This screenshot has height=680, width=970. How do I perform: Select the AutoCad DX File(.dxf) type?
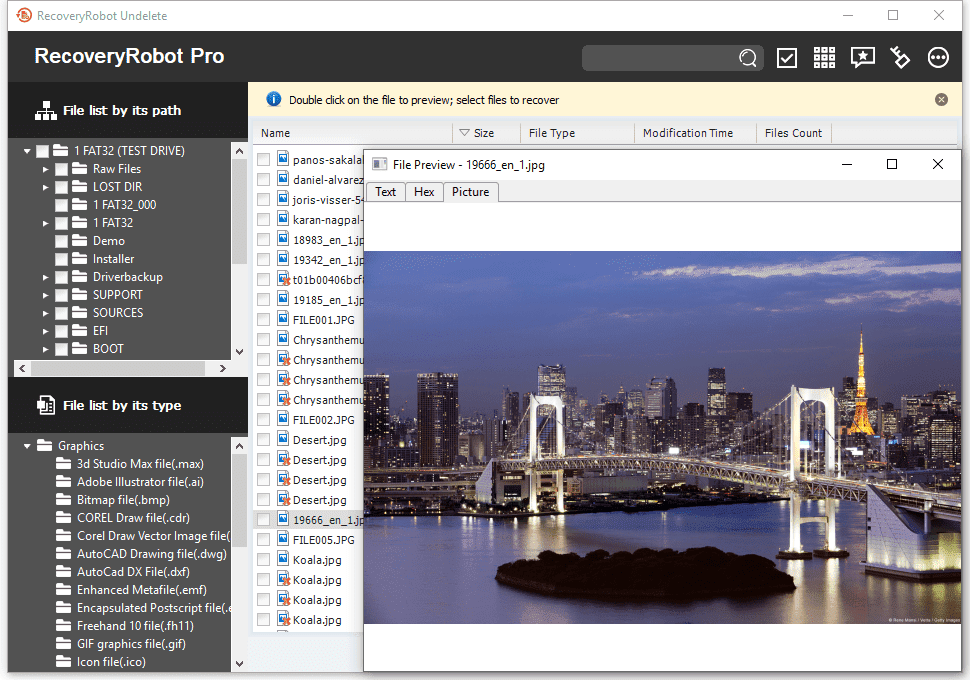pos(133,572)
